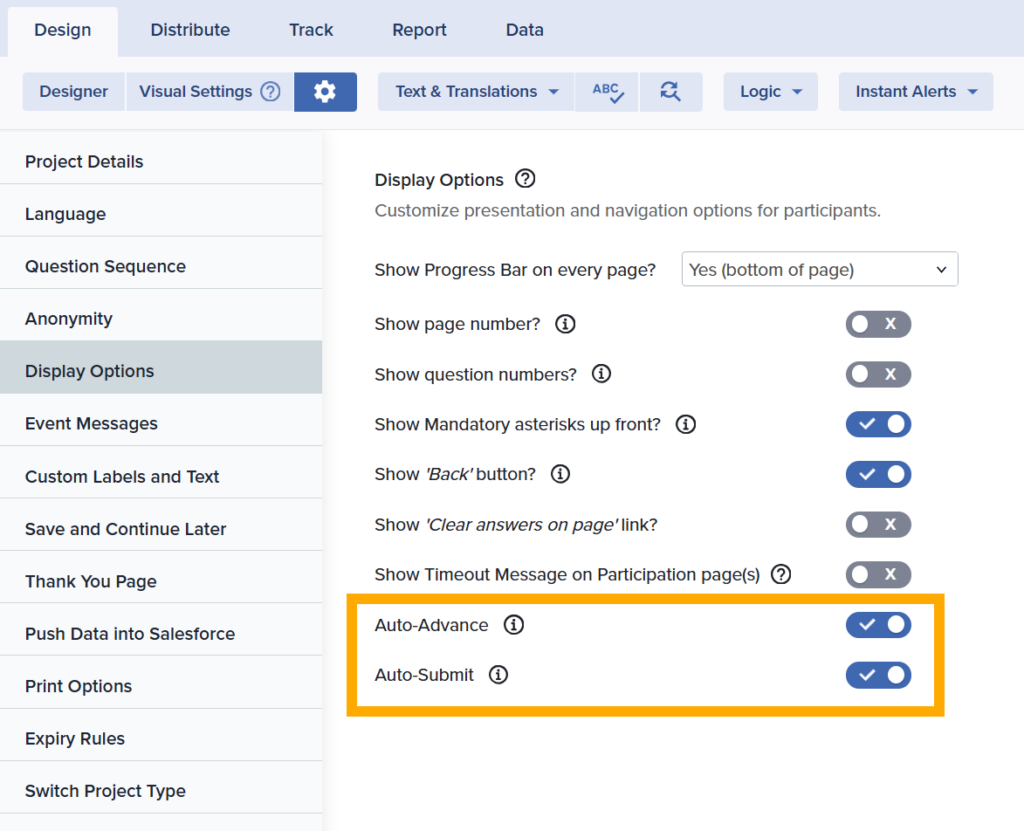Viewport: 1024px width, 831px height.
Task: Click the info icon next to Show page number
Action: [564, 323]
